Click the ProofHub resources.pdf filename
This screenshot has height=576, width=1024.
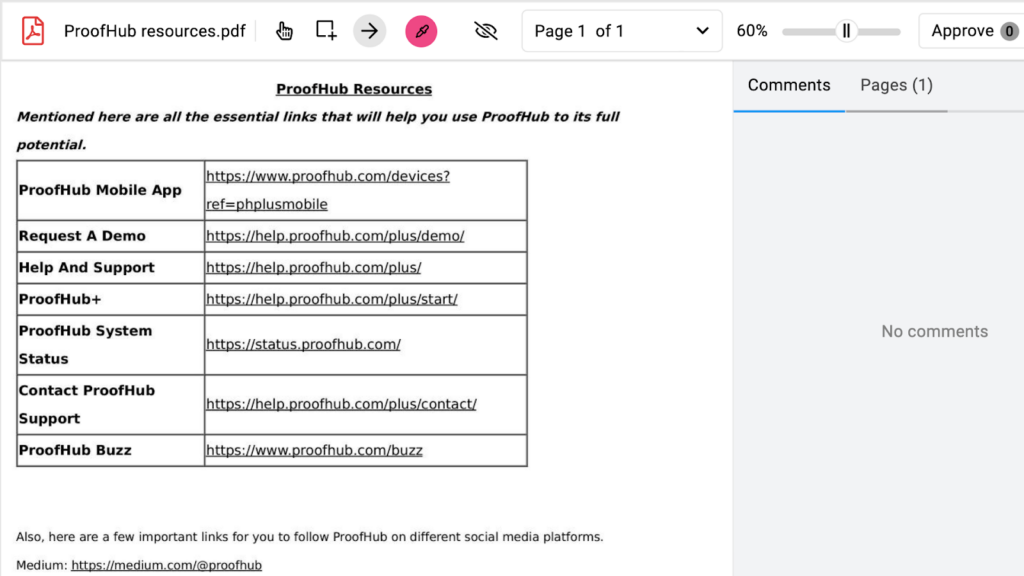(x=155, y=31)
